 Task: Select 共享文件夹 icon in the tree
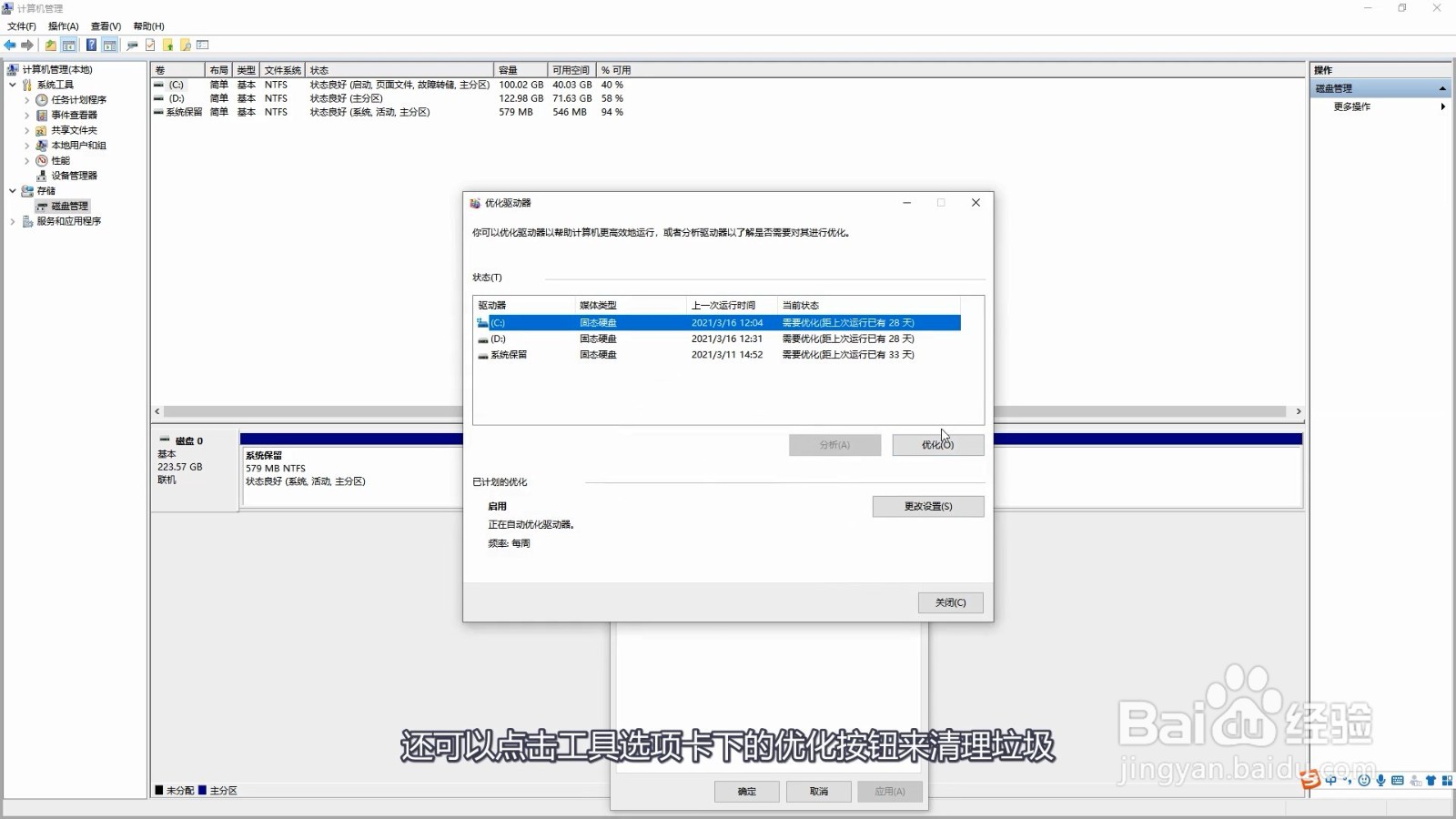point(42,130)
